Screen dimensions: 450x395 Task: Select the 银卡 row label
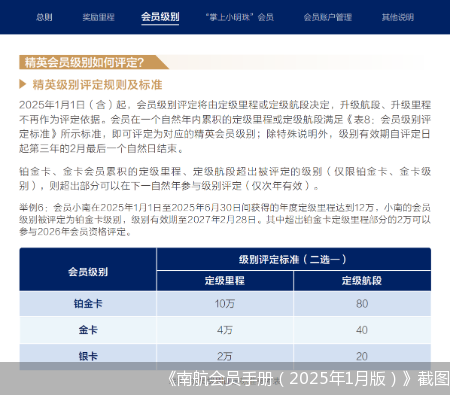click(x=88, y=356)
